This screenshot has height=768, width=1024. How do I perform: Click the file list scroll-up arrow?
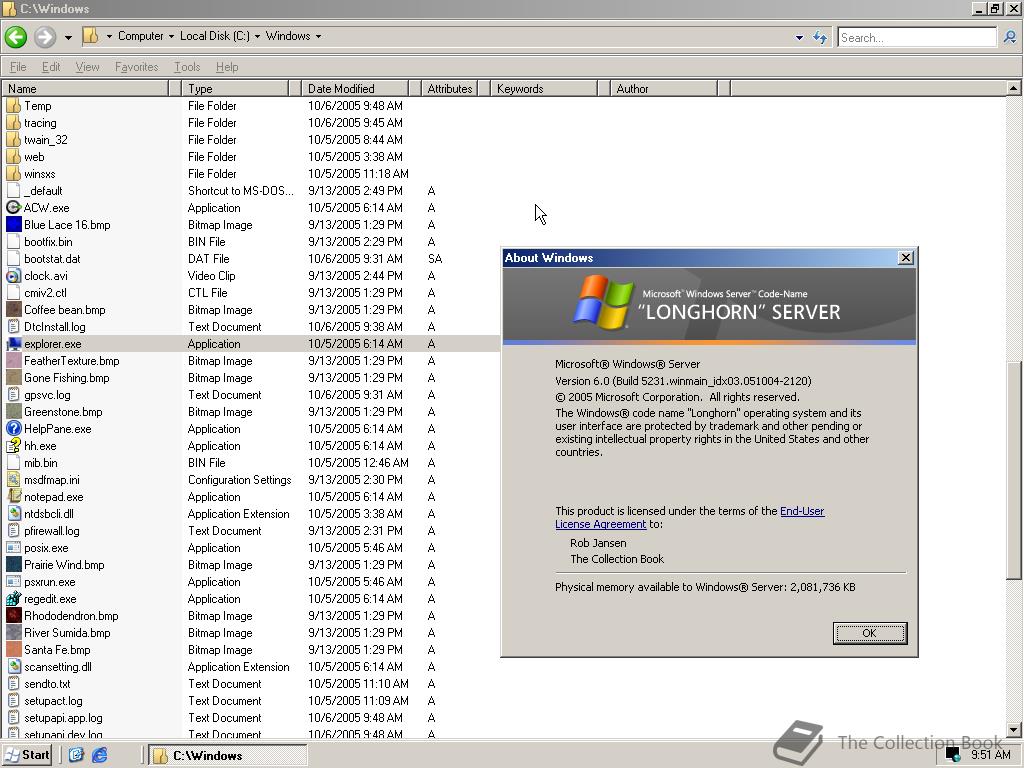tap(1013, 88)
